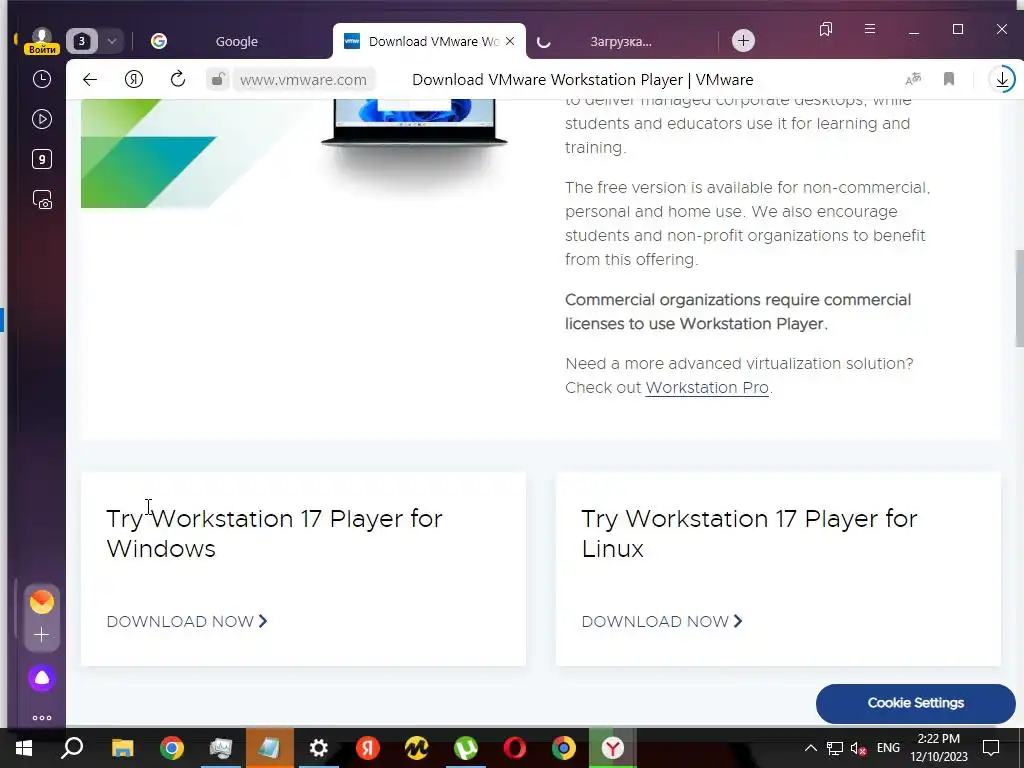Open Settings gear from taskbar
The height and width of the screenshot is (768, 1024).
click(319, 748)
